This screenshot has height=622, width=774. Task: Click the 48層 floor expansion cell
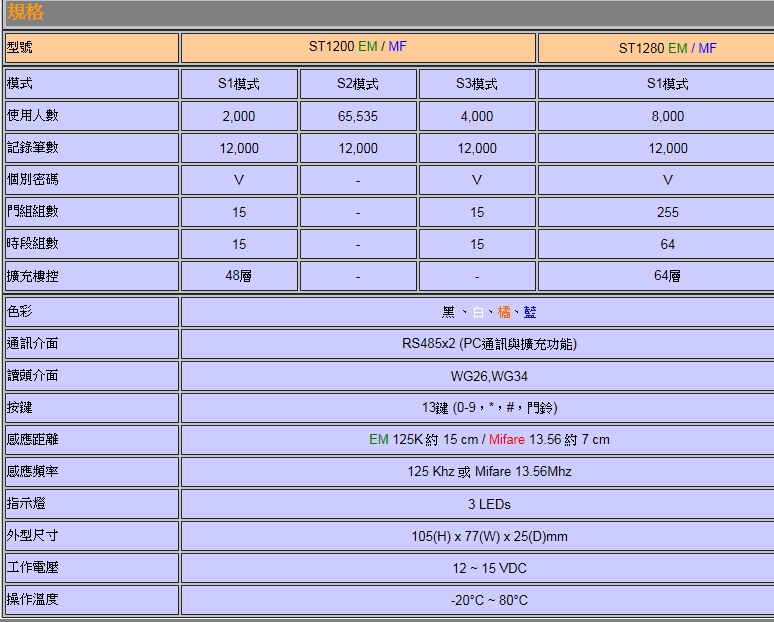pos(239,276)
